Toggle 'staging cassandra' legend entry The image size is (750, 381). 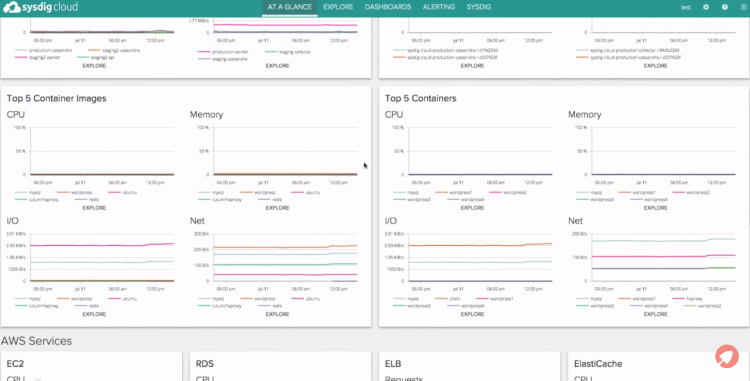(x=223, y=59)
